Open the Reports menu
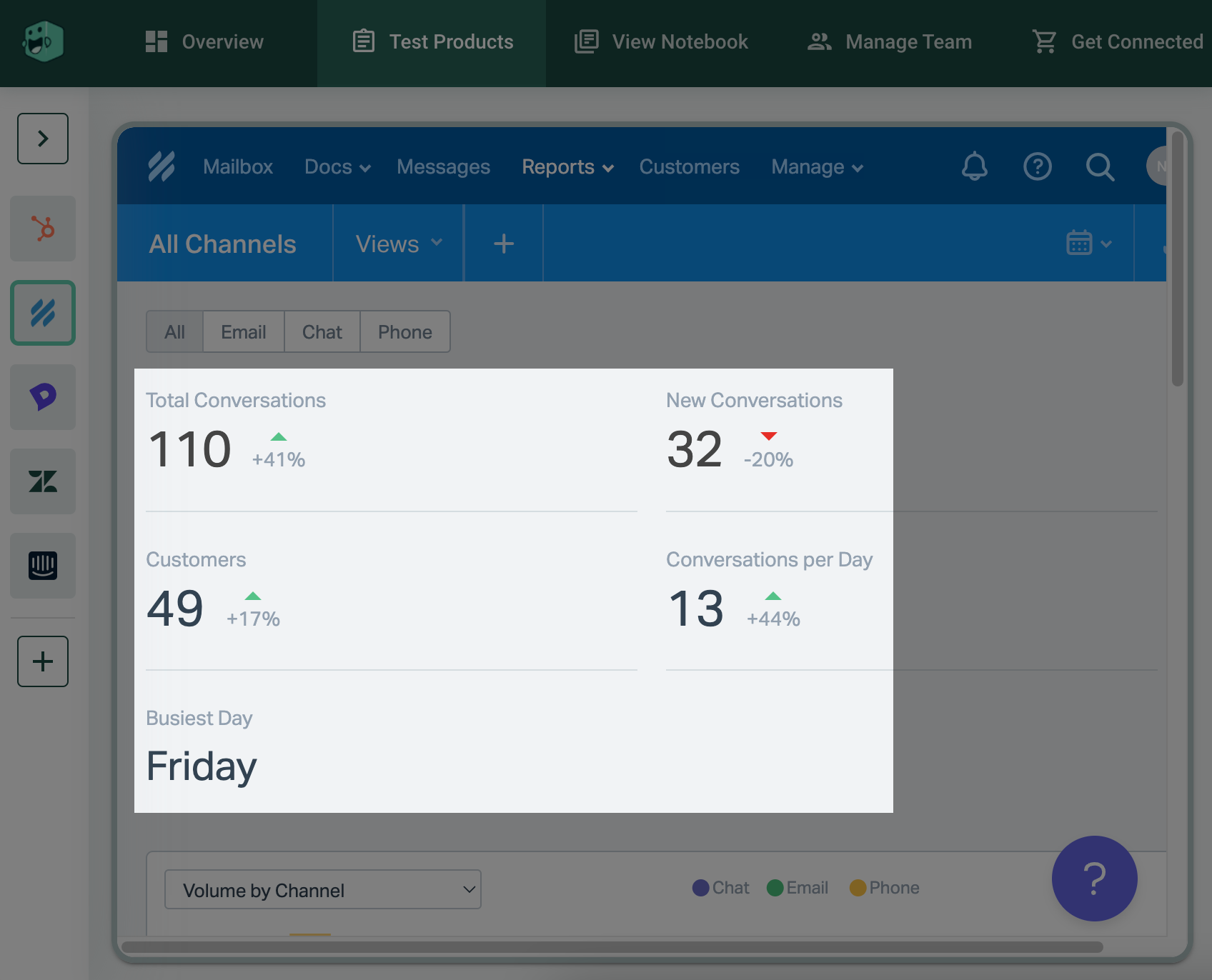 pos(567,167)
